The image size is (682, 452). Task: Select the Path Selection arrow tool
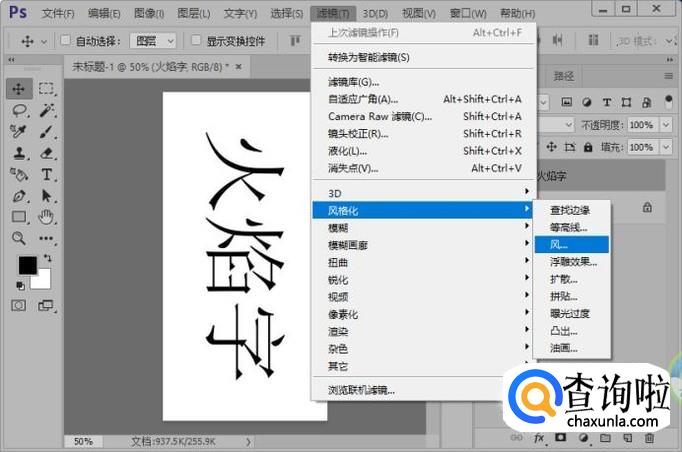point(46,196)
